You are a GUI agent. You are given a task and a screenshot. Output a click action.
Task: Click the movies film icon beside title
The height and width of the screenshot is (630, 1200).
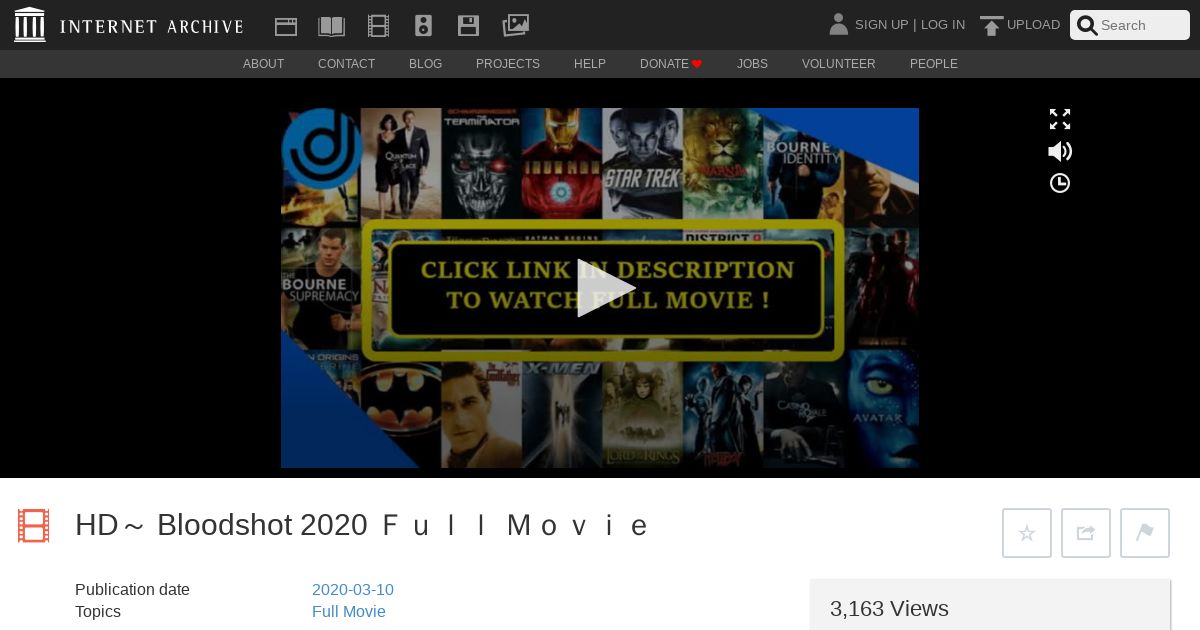[x=33, y=526]
